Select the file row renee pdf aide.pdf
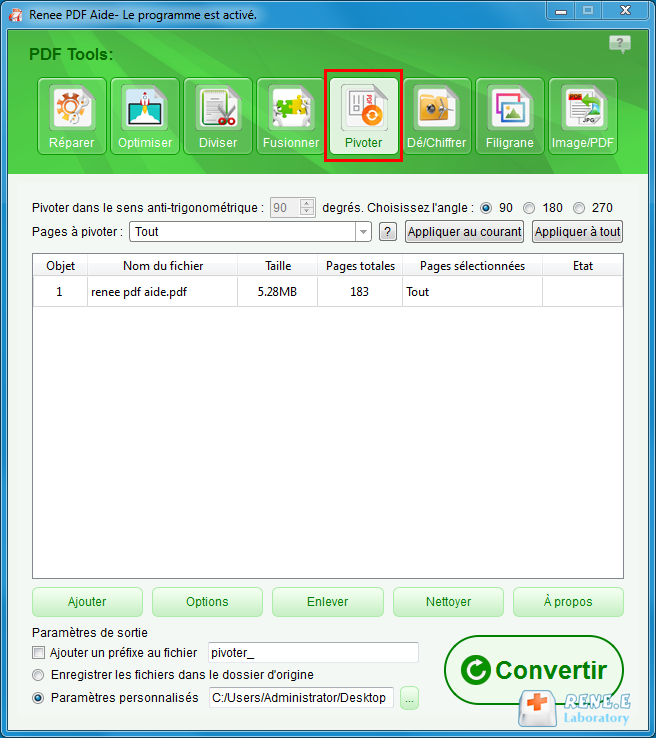This screenshot has height=738, width=656. pos(328,292)
